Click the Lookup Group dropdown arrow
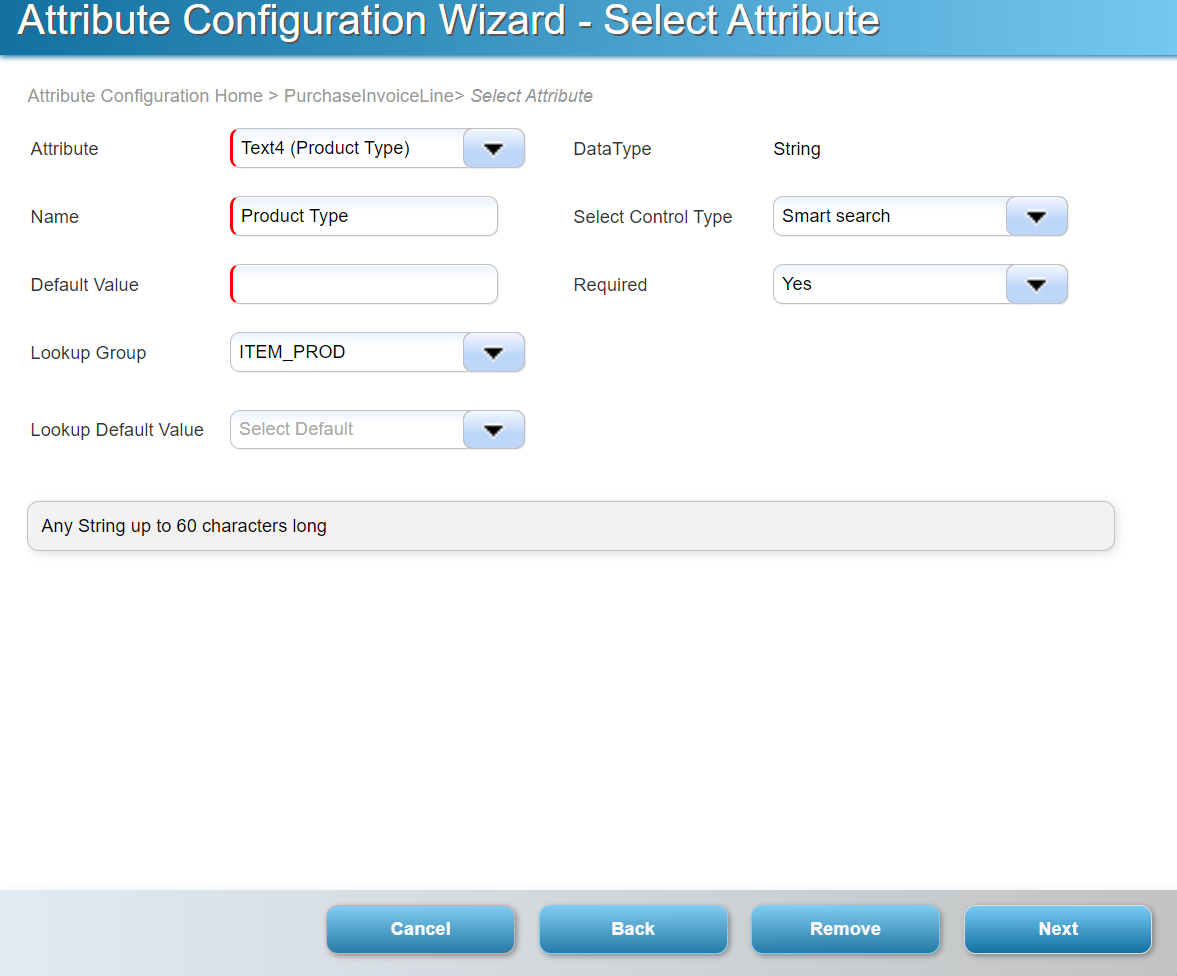 point(493,352)
